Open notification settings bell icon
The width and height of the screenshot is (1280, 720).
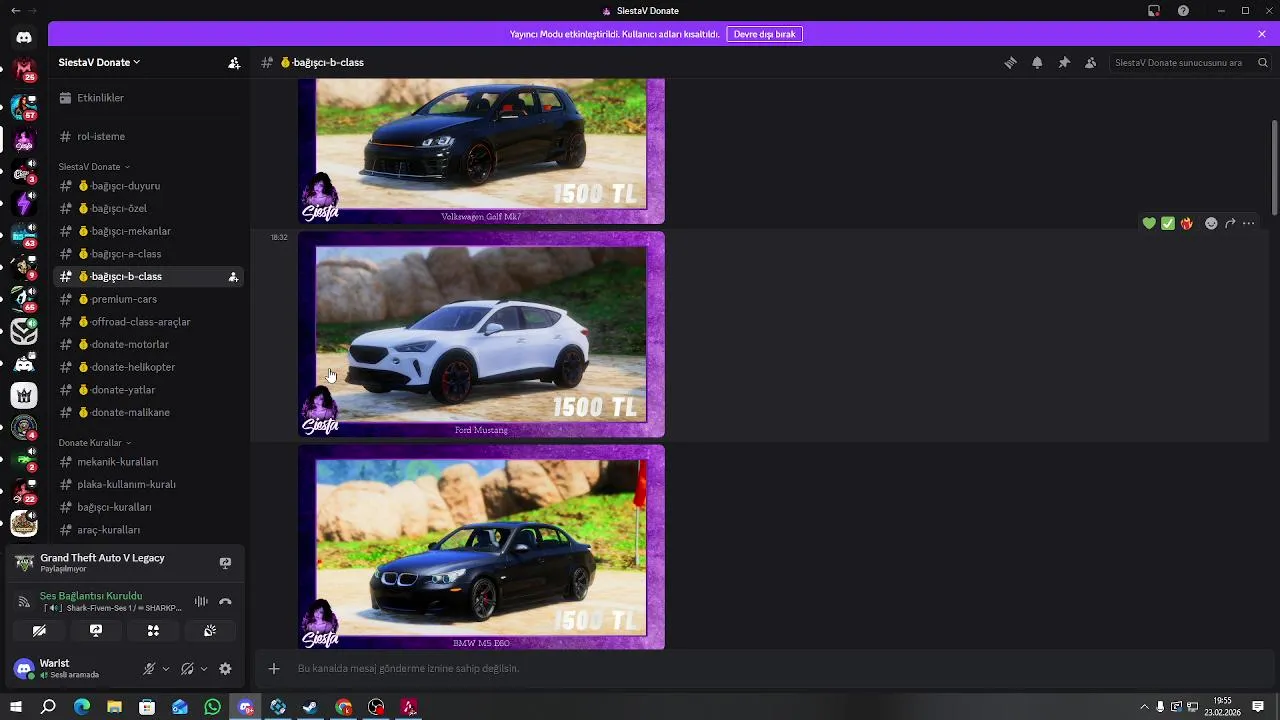click(1037, 62)
